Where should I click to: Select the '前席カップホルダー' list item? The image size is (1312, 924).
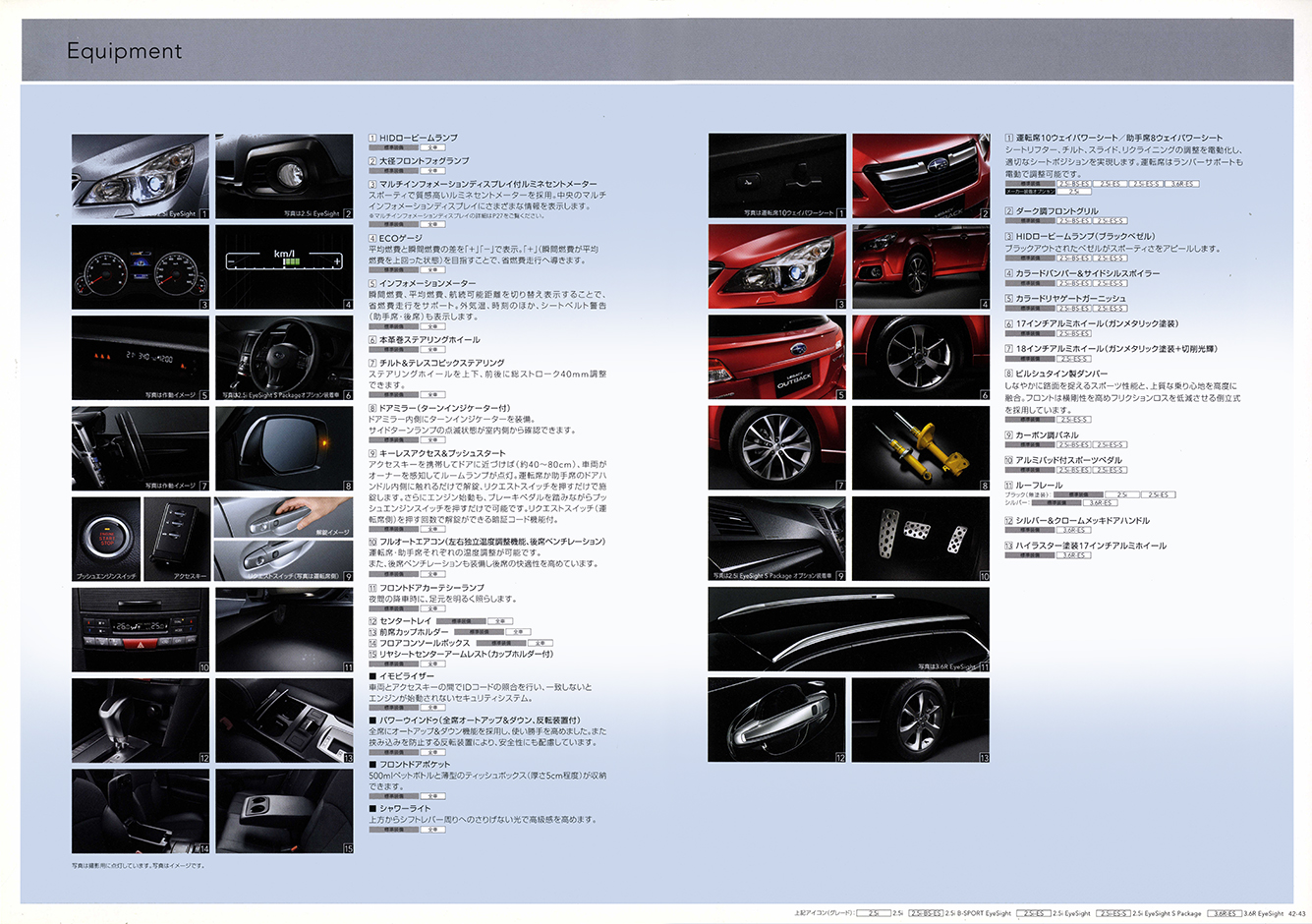tap(414, 632)
